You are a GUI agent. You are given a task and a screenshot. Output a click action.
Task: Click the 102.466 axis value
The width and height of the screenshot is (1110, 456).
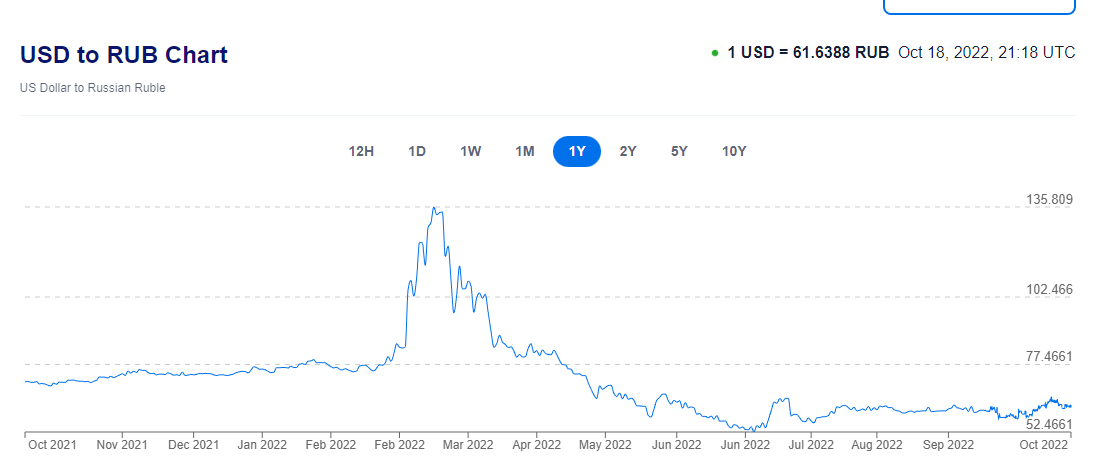1050,290
